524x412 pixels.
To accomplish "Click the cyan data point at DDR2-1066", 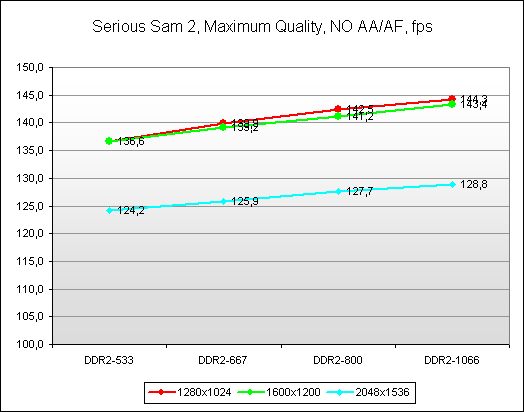I will pyautogui.click(x=452, y=184).
